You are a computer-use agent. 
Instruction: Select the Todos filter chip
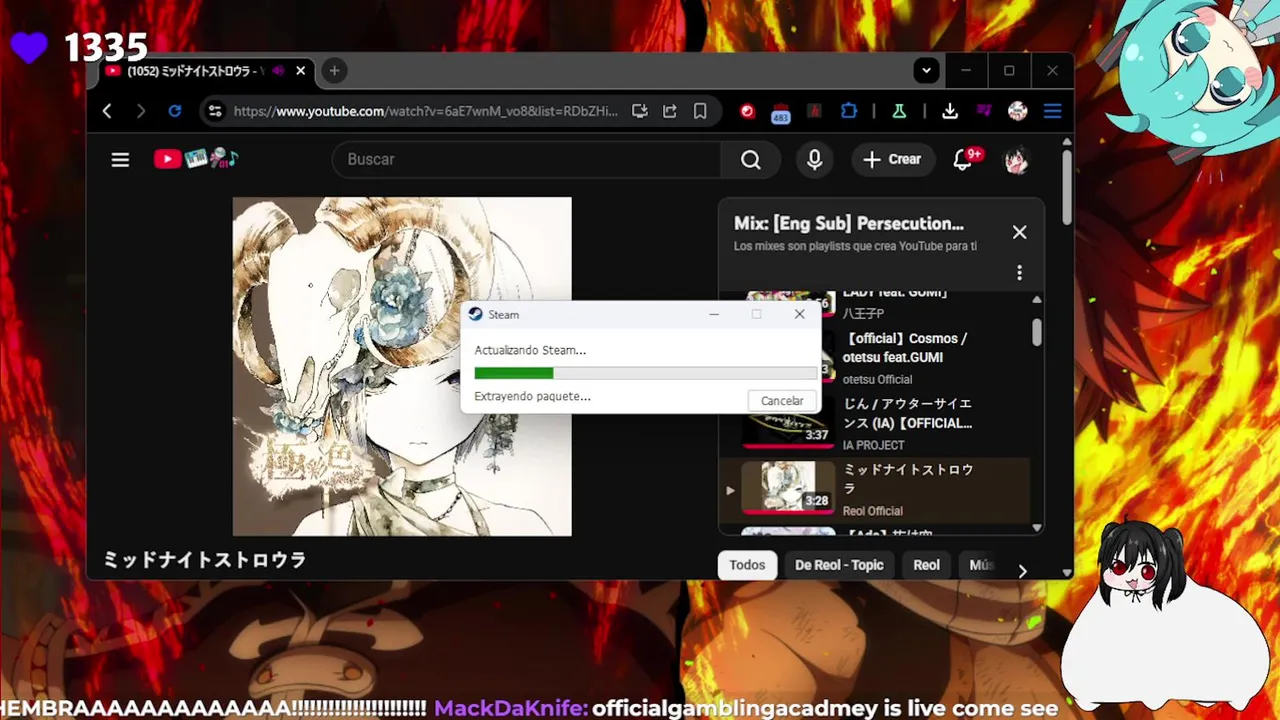click(747, 565)
